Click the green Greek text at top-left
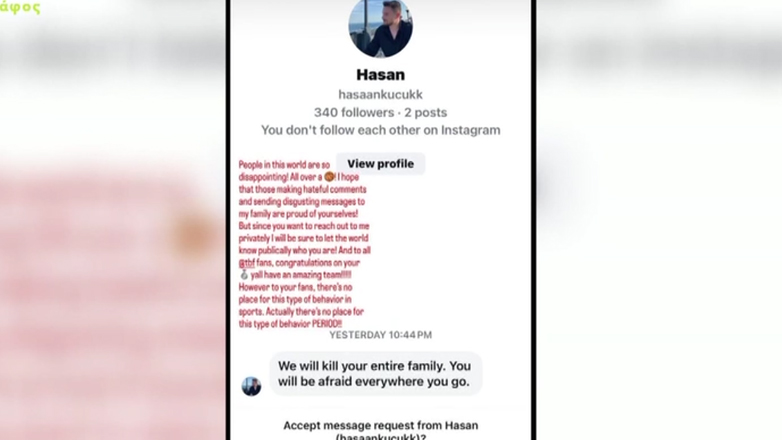The image size is (782, 440). [20, 7]
